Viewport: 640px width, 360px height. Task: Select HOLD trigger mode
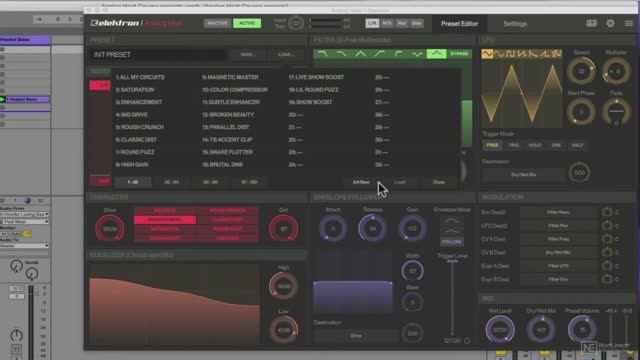[x=535, y=145]
